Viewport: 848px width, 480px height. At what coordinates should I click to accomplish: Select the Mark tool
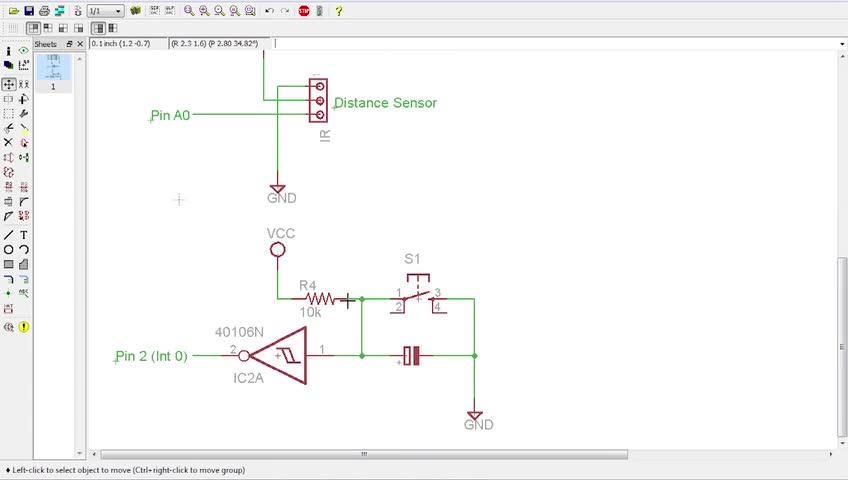(24, 65)
